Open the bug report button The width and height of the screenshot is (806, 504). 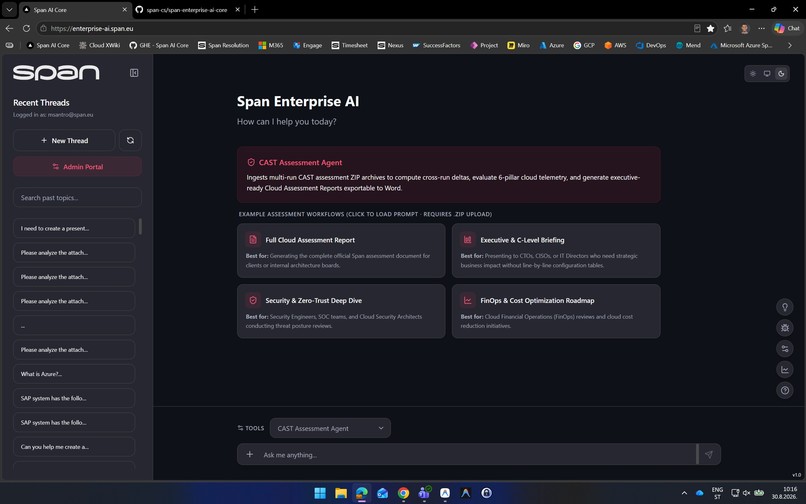click(x=785, y=328)
